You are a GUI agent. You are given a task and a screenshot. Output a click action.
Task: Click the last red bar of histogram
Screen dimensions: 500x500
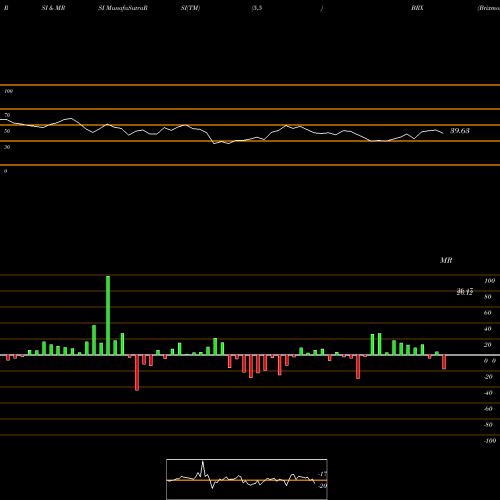(444, 362)
